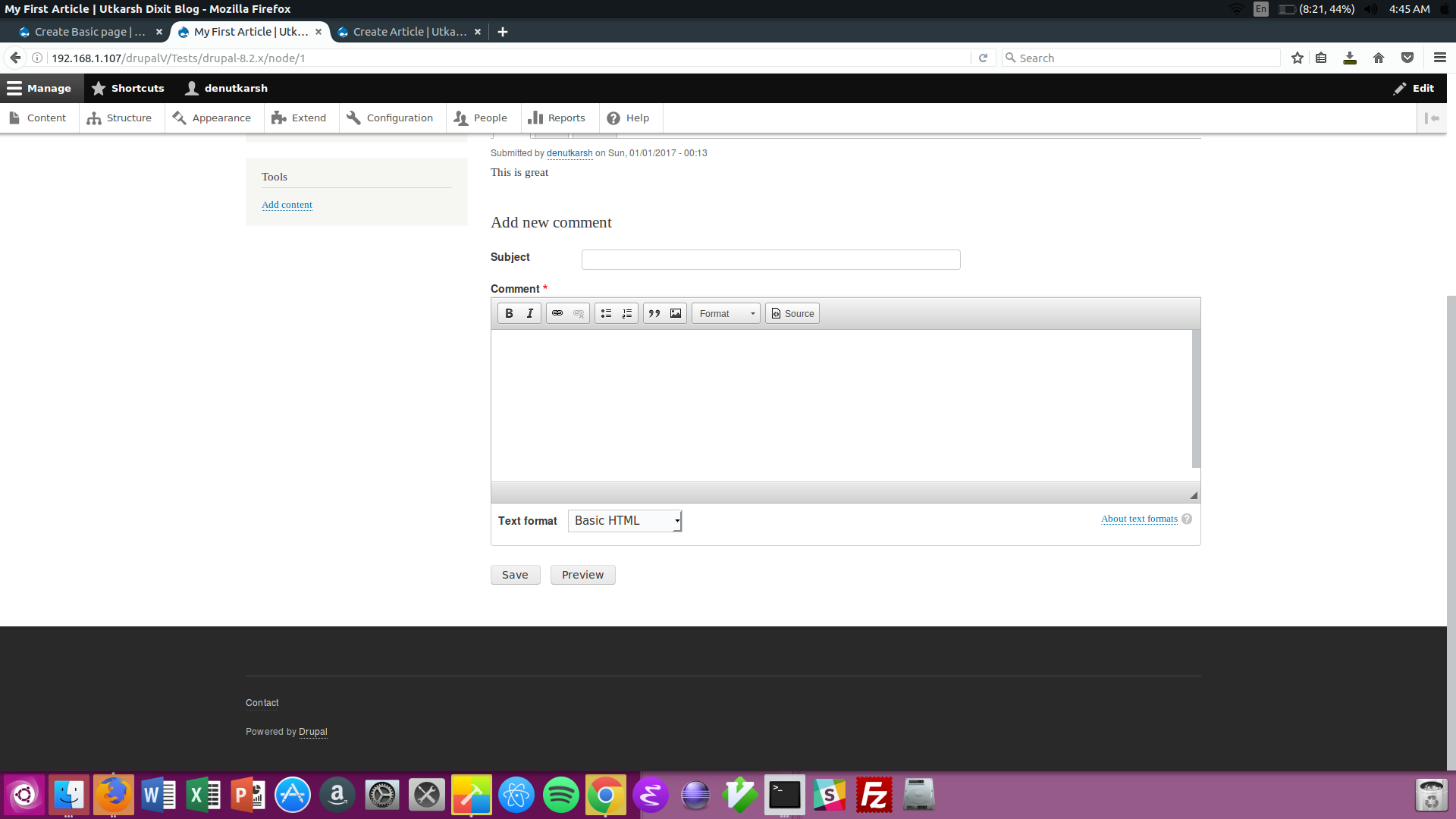This screenshot has width=1456, height=819.
Task: Click the comment editor scrollbar
Action: (1196, 399)
